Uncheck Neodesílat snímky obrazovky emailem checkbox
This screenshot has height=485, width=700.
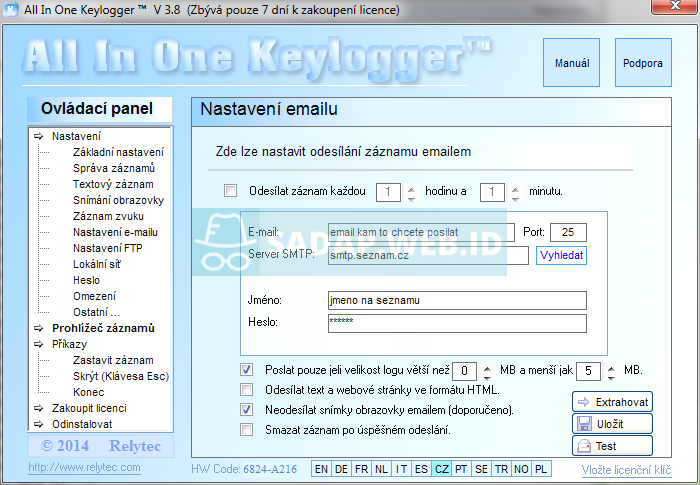(246, 410)
